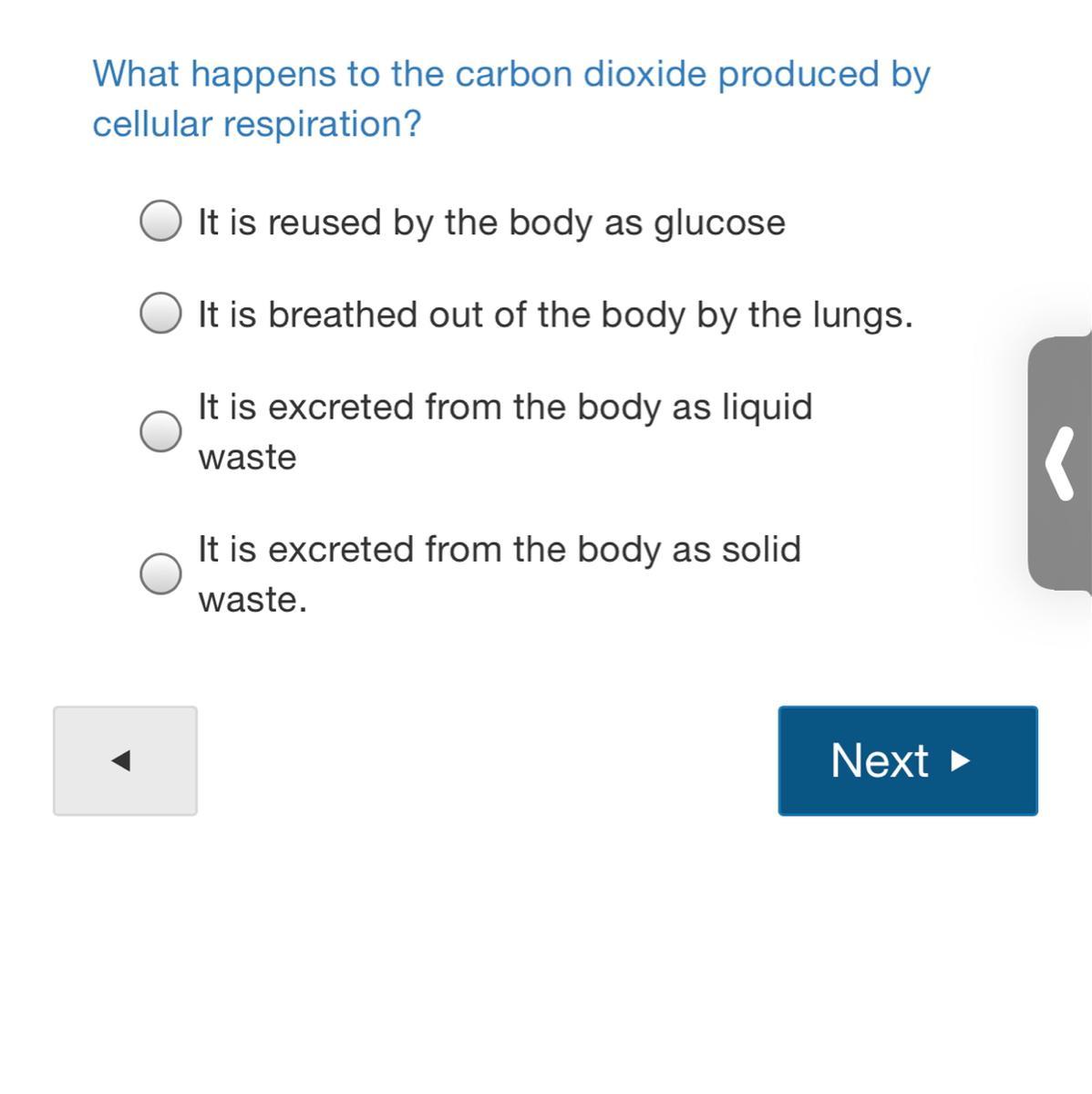Click the question line about carbon dioxide produced
The width and height of the screenshot is (1092, 1094).
(x=510, y=74)
